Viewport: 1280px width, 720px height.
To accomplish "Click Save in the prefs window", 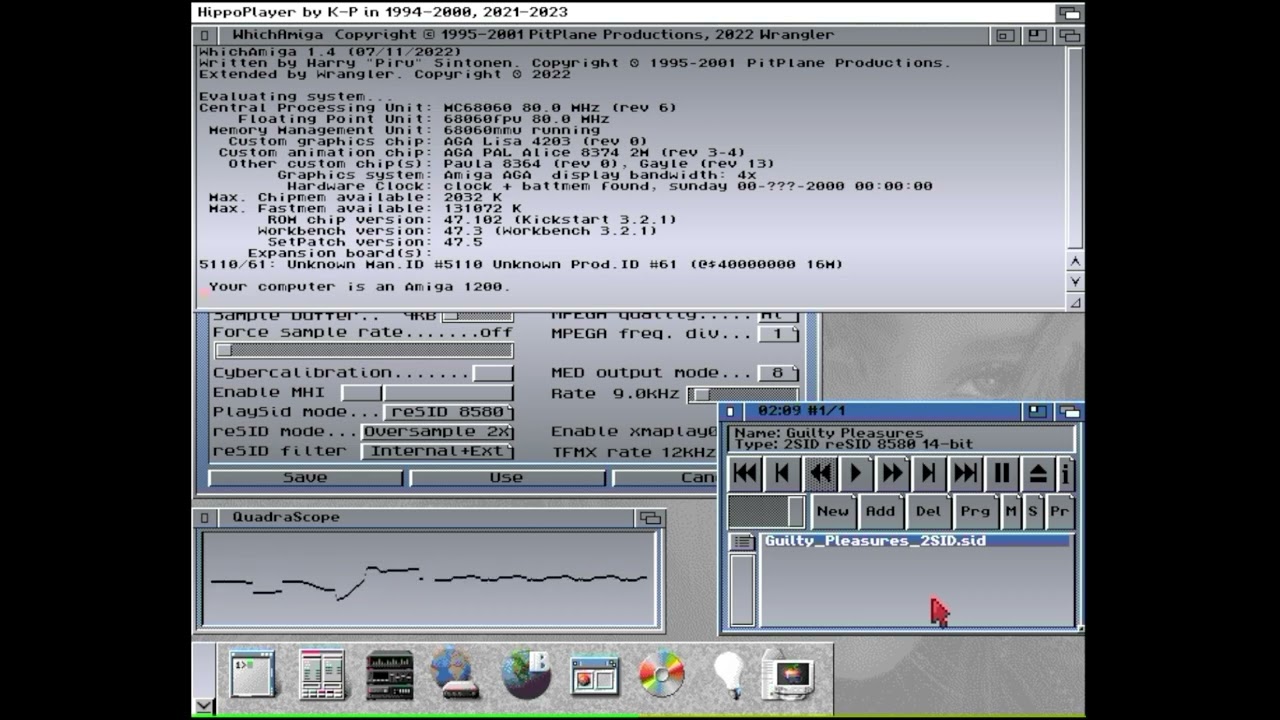I will (305, 477).
